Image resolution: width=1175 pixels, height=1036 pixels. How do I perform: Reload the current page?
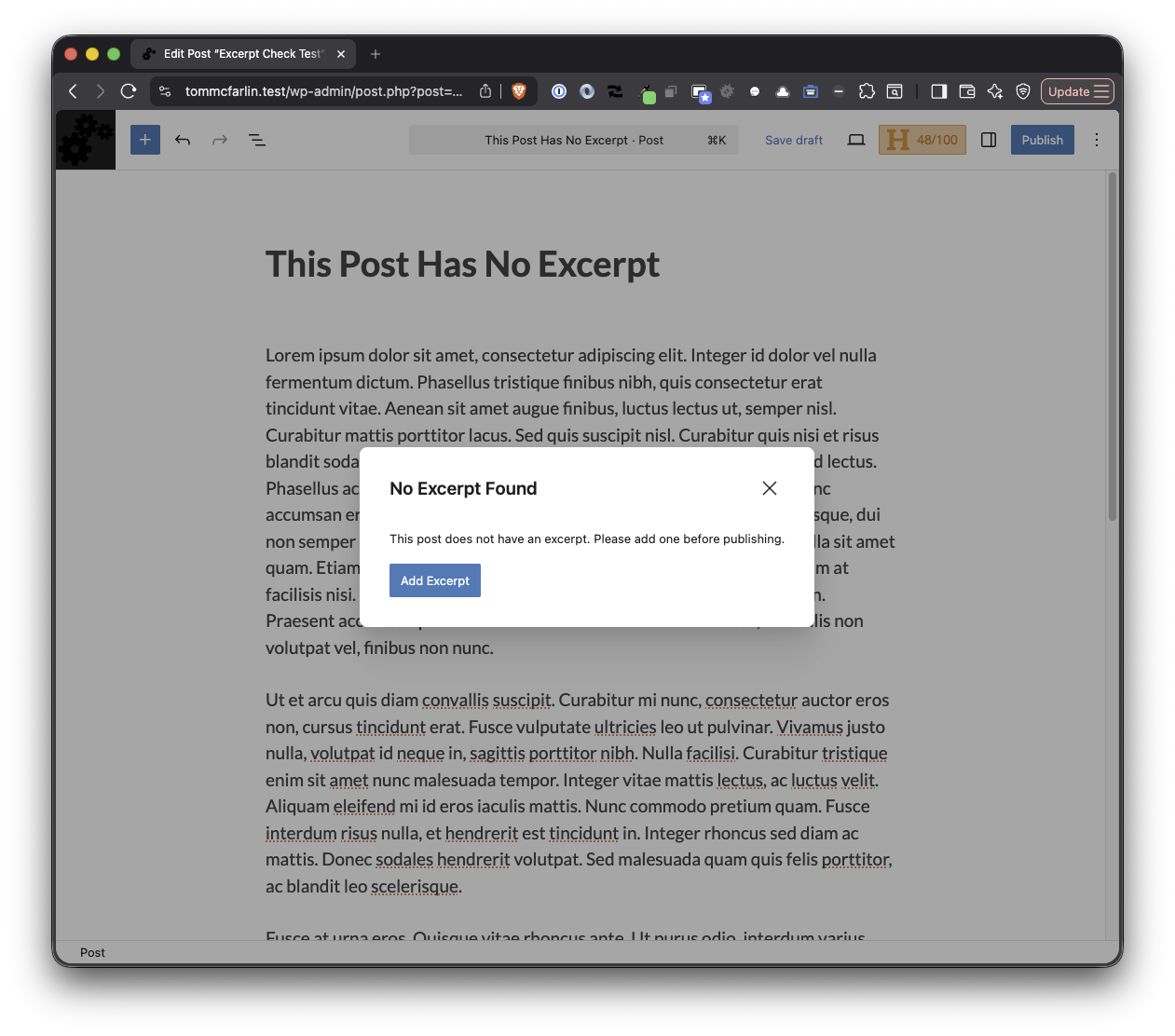click(x=129, y=91)
